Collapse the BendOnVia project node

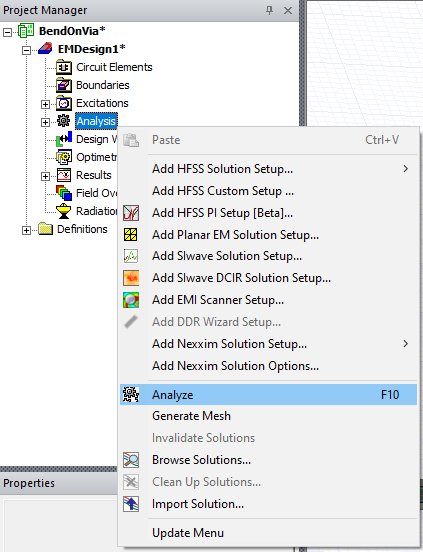[7, 32]
